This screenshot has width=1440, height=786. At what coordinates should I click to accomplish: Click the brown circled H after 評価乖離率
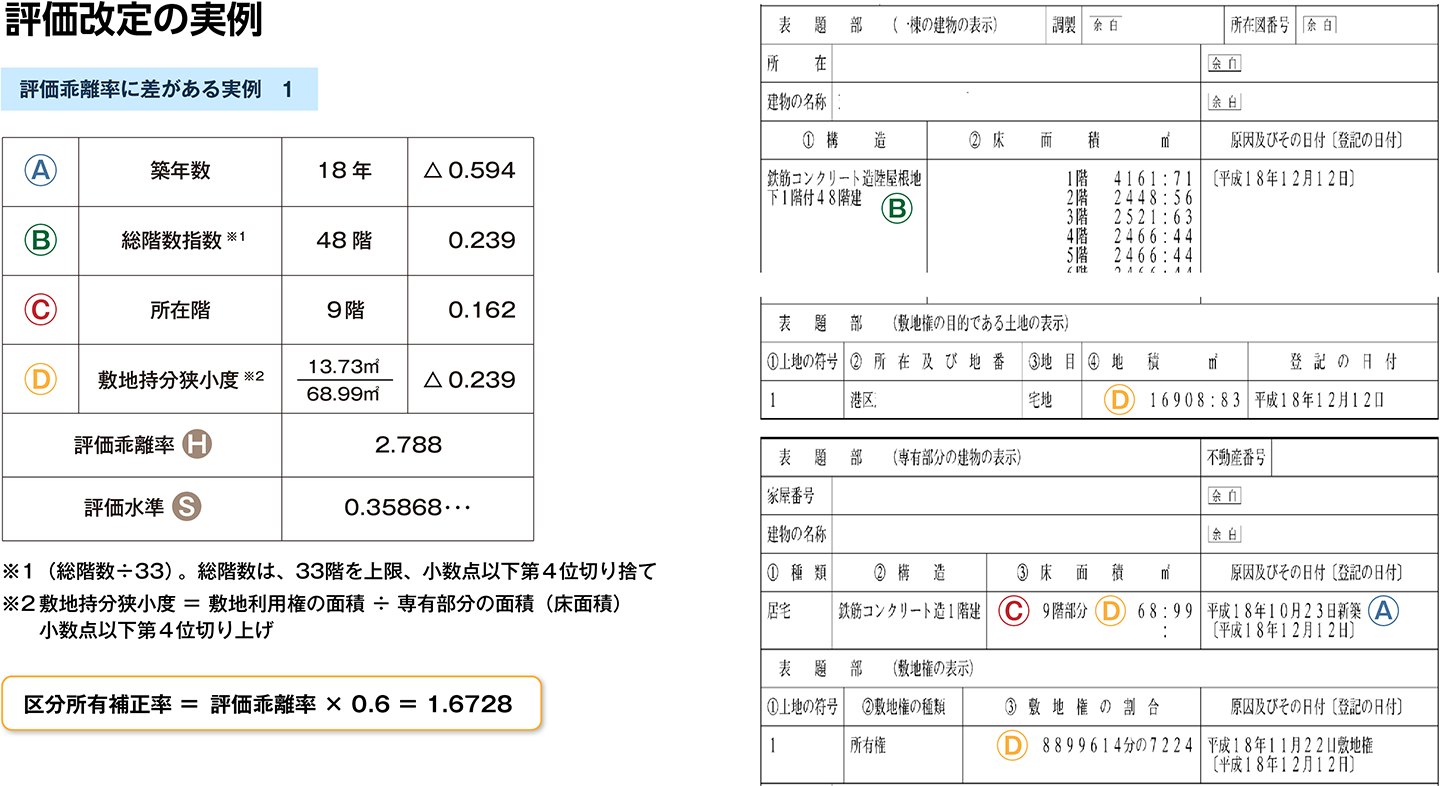[196, 445]
